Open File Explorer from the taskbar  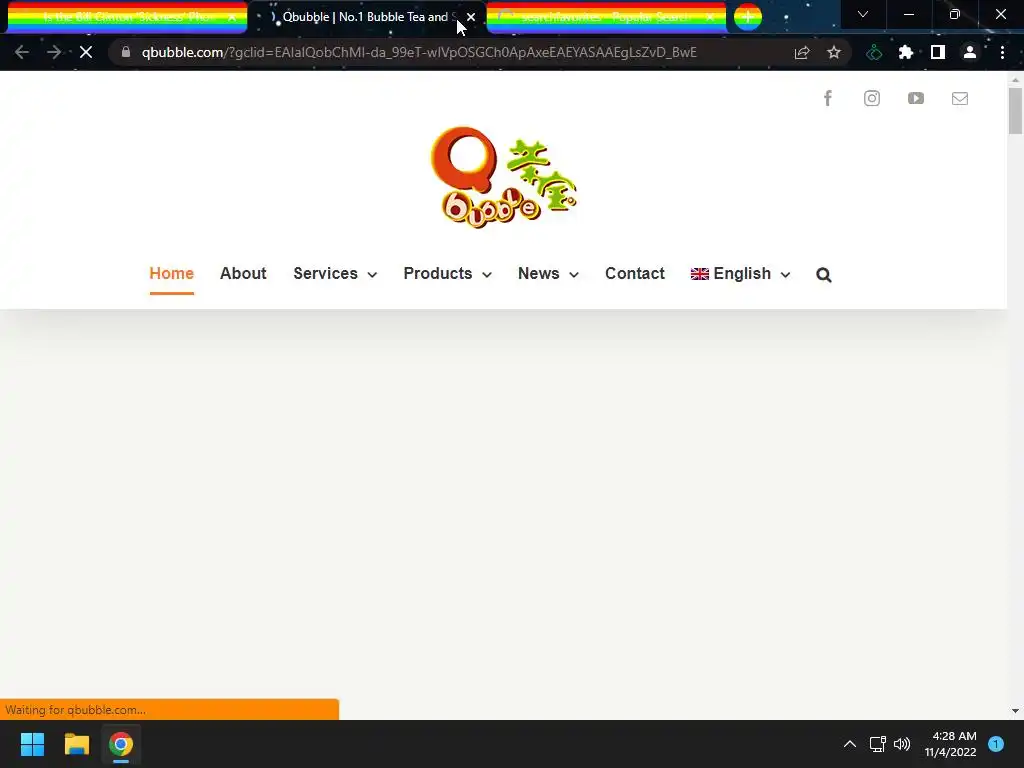click(76, 744)
